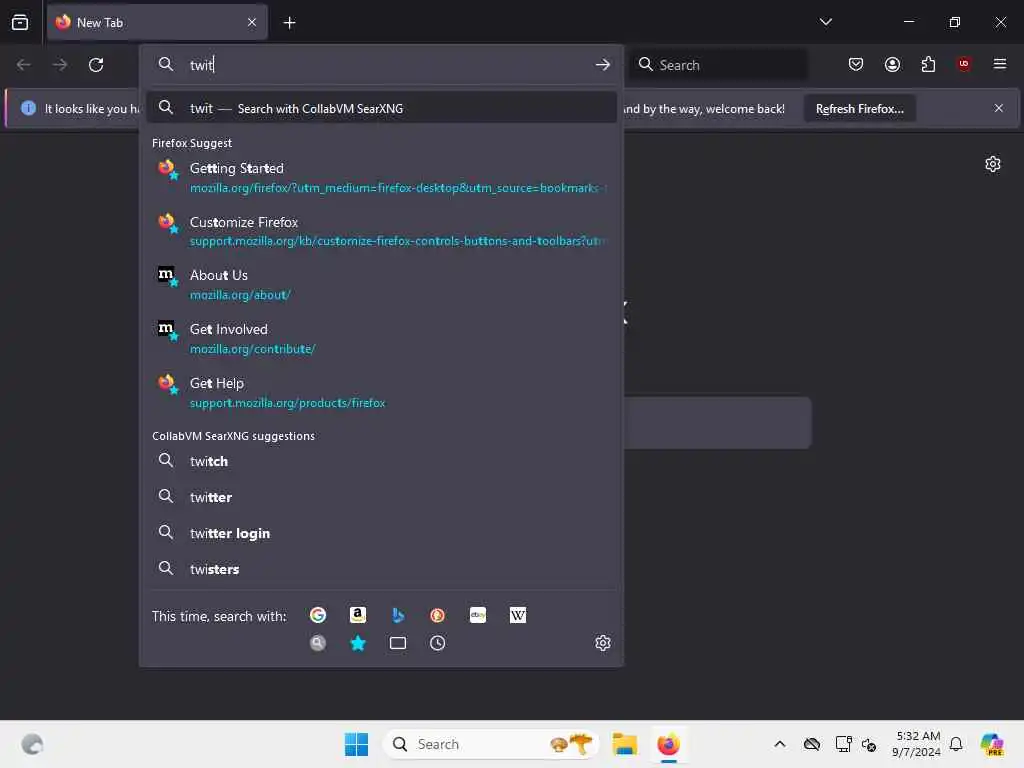Image resolution: width=1024 pixels, height=768 pixels.
Task: Dismiss the Refresh Firefox notification bar
Action: pos(999,108)
